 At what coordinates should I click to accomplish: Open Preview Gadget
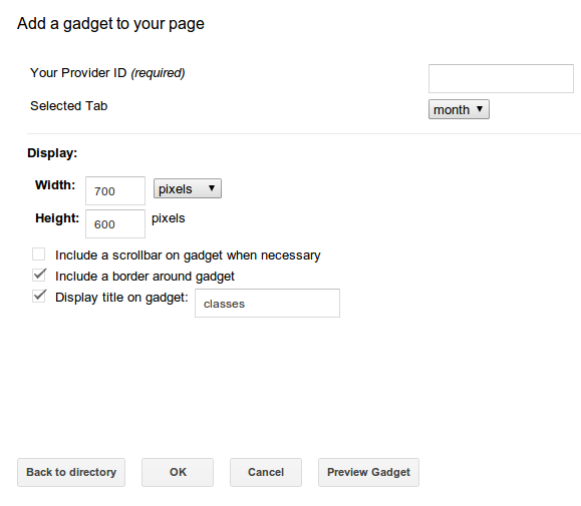pos(369,472)
